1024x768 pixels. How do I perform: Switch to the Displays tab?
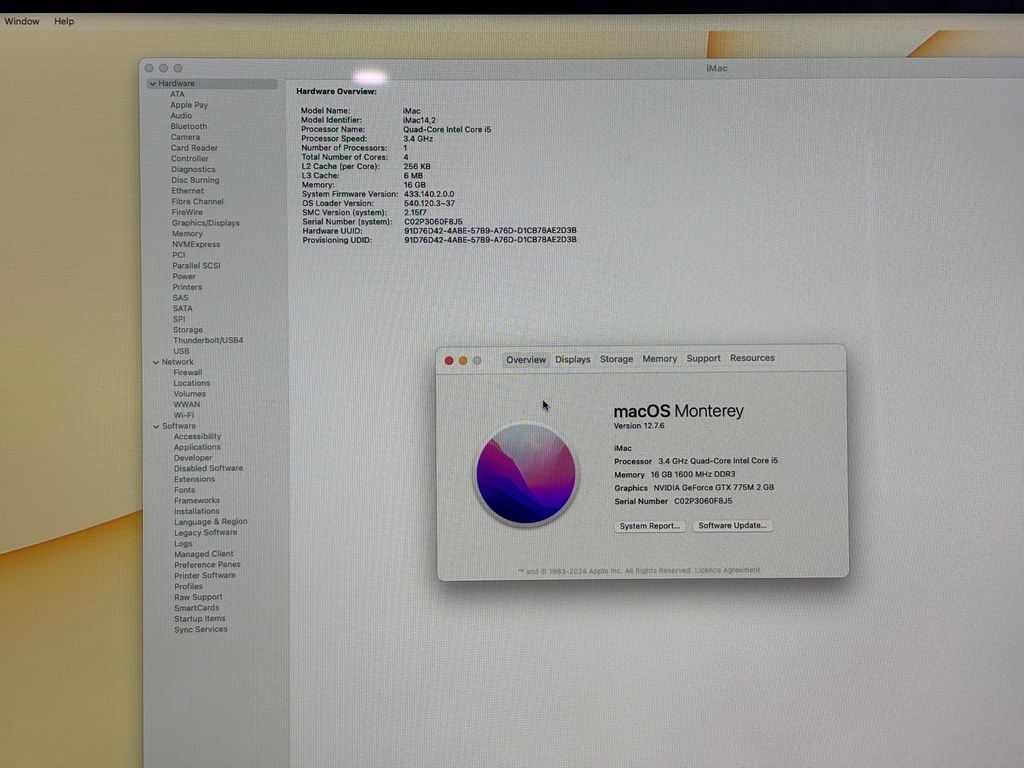(x=573, y=359)
